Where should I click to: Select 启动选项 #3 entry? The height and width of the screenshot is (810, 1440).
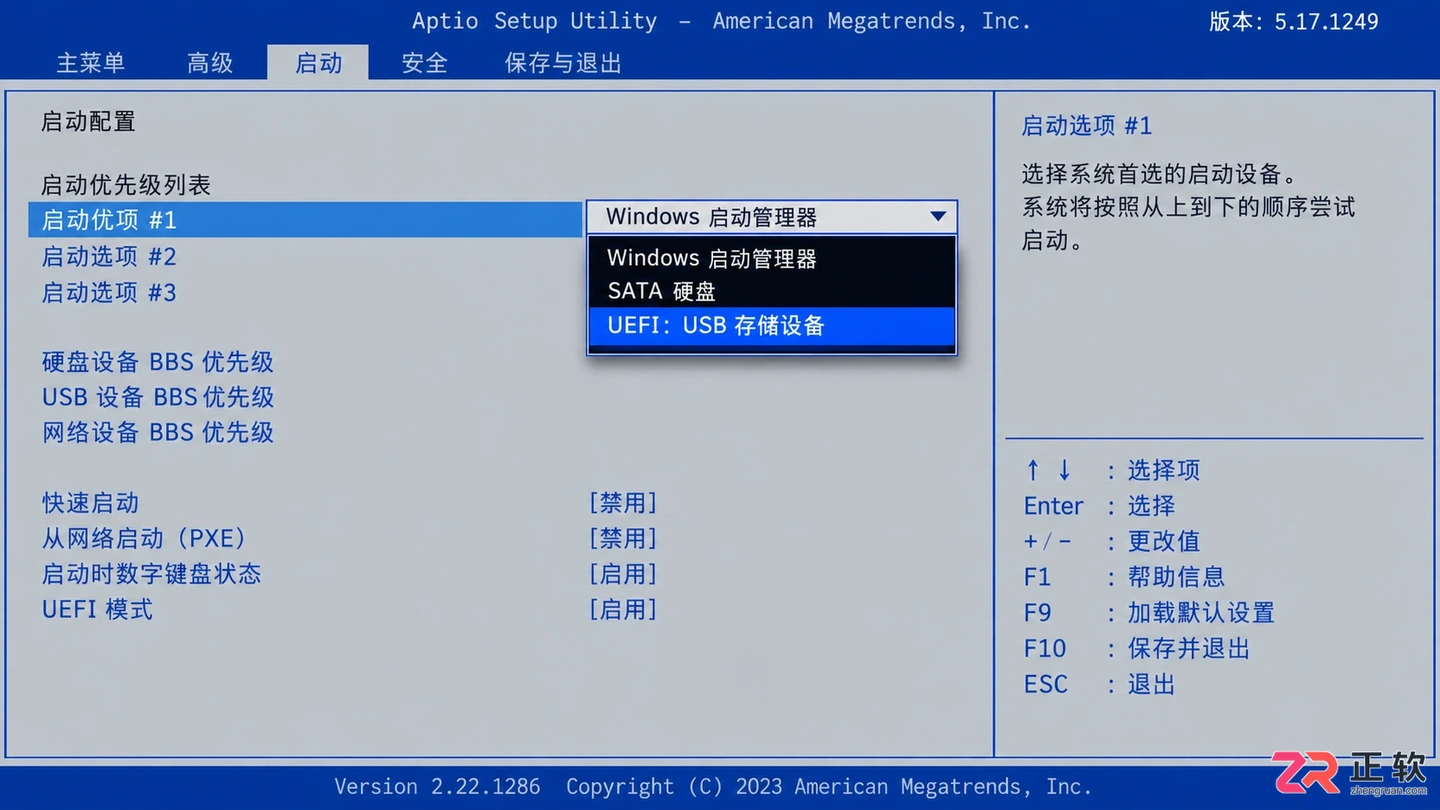(109, 293)
